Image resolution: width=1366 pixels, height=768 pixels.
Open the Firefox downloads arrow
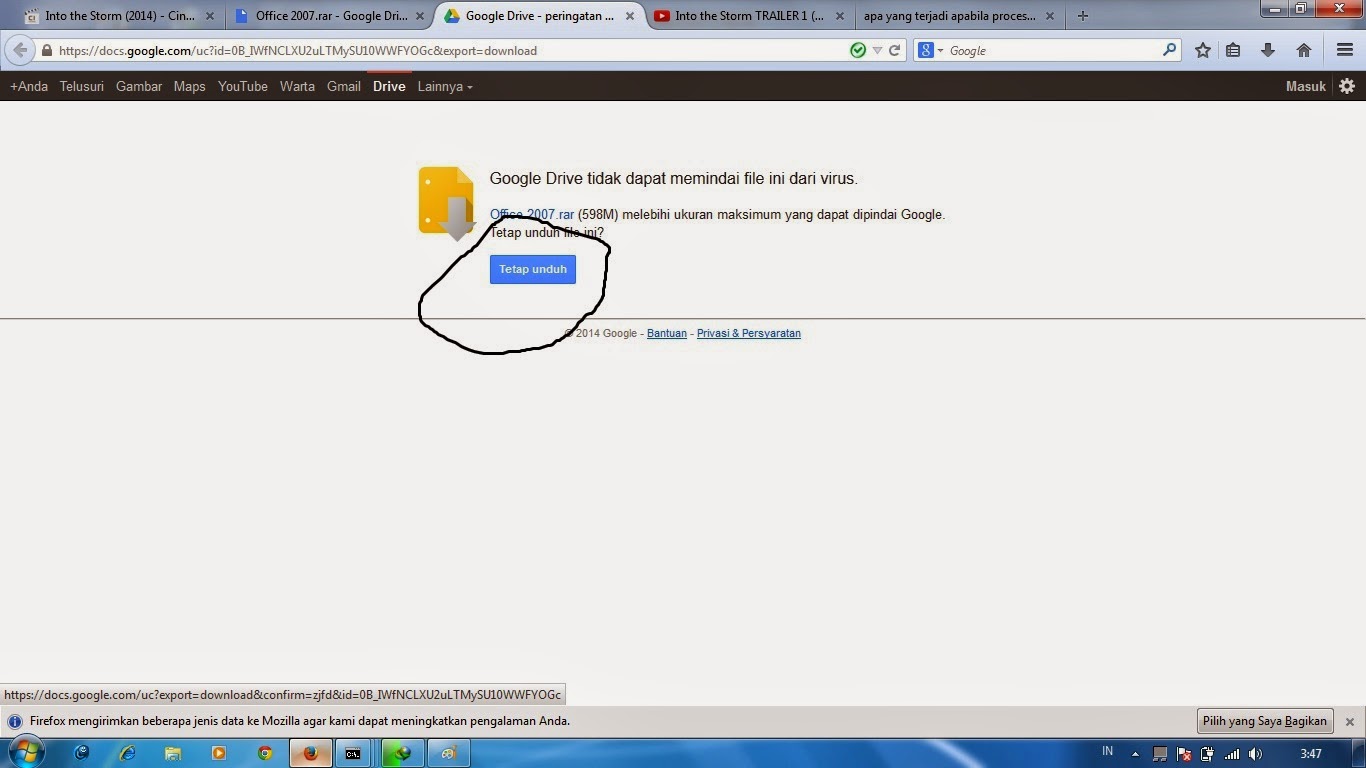point(1268,50)
